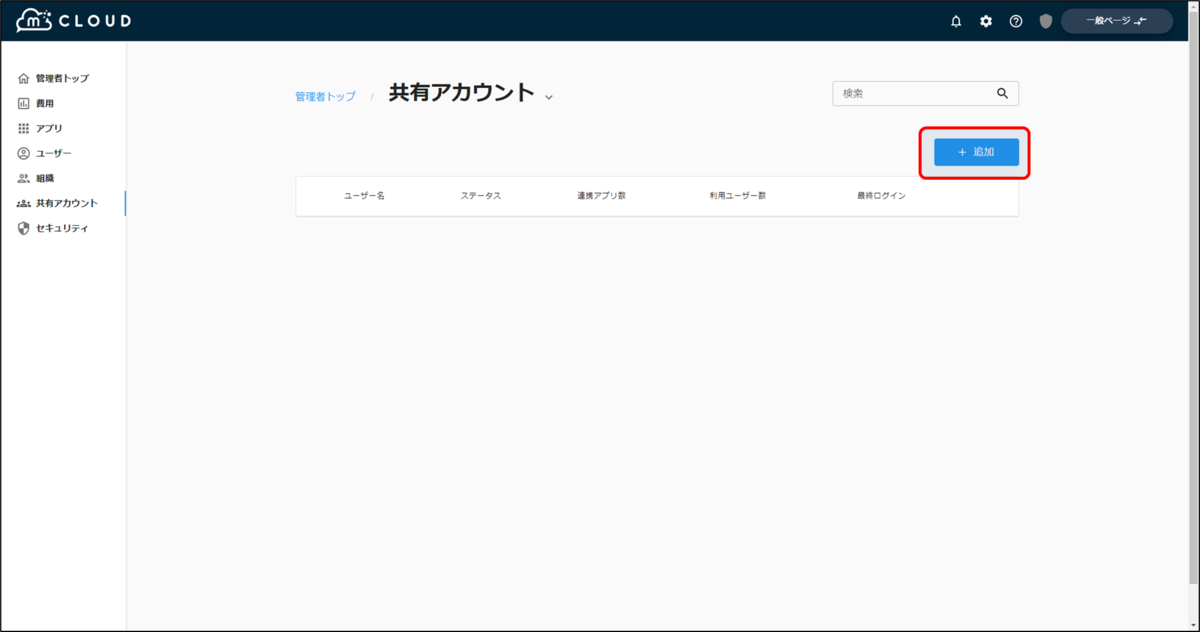Click the CLOUD logo at top left
Image resolution: width=1200 pixels, height=632 pixels.
click(70, 19)
